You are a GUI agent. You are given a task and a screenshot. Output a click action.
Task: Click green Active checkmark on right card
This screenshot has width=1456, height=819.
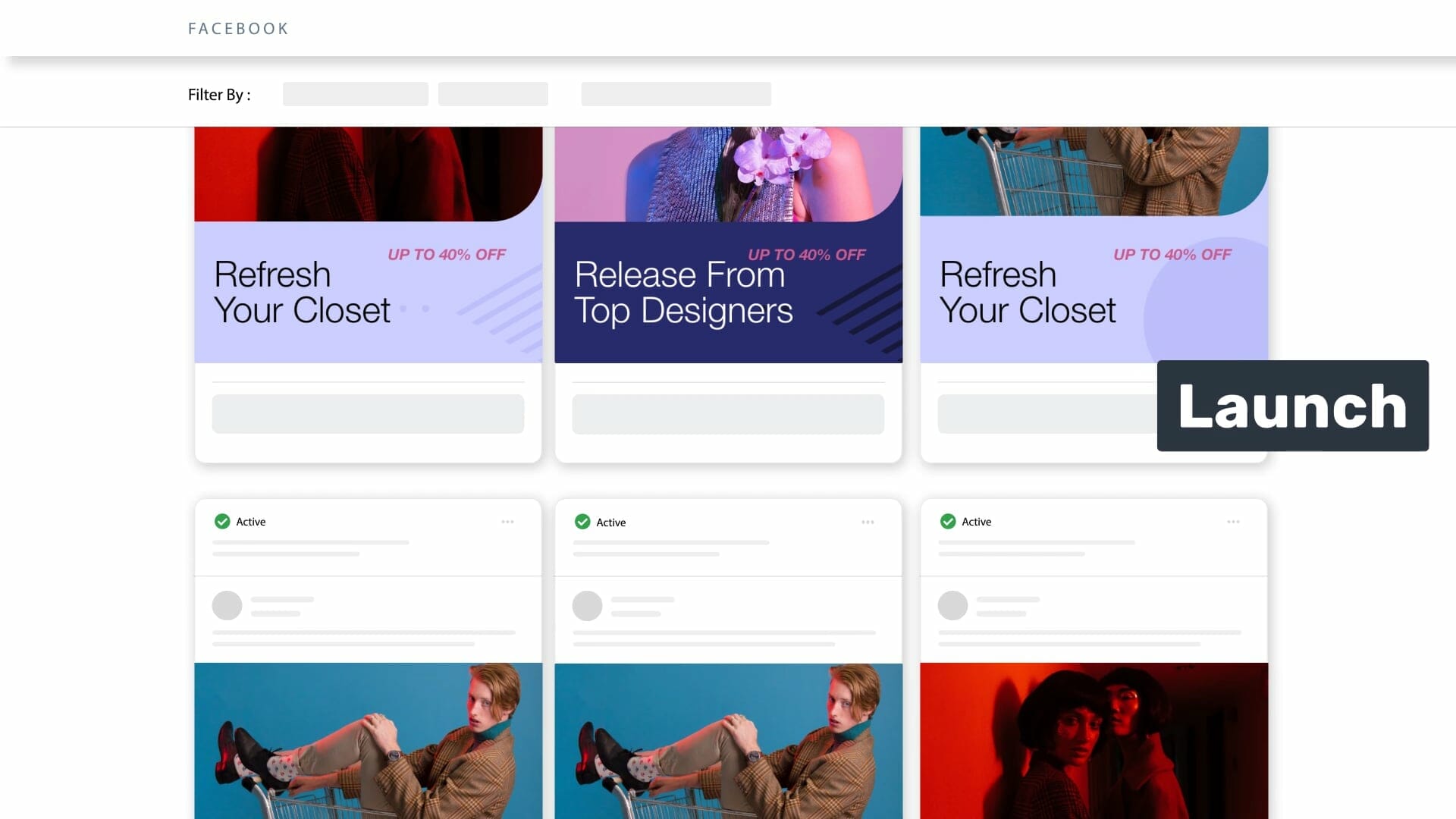point(948,522)
